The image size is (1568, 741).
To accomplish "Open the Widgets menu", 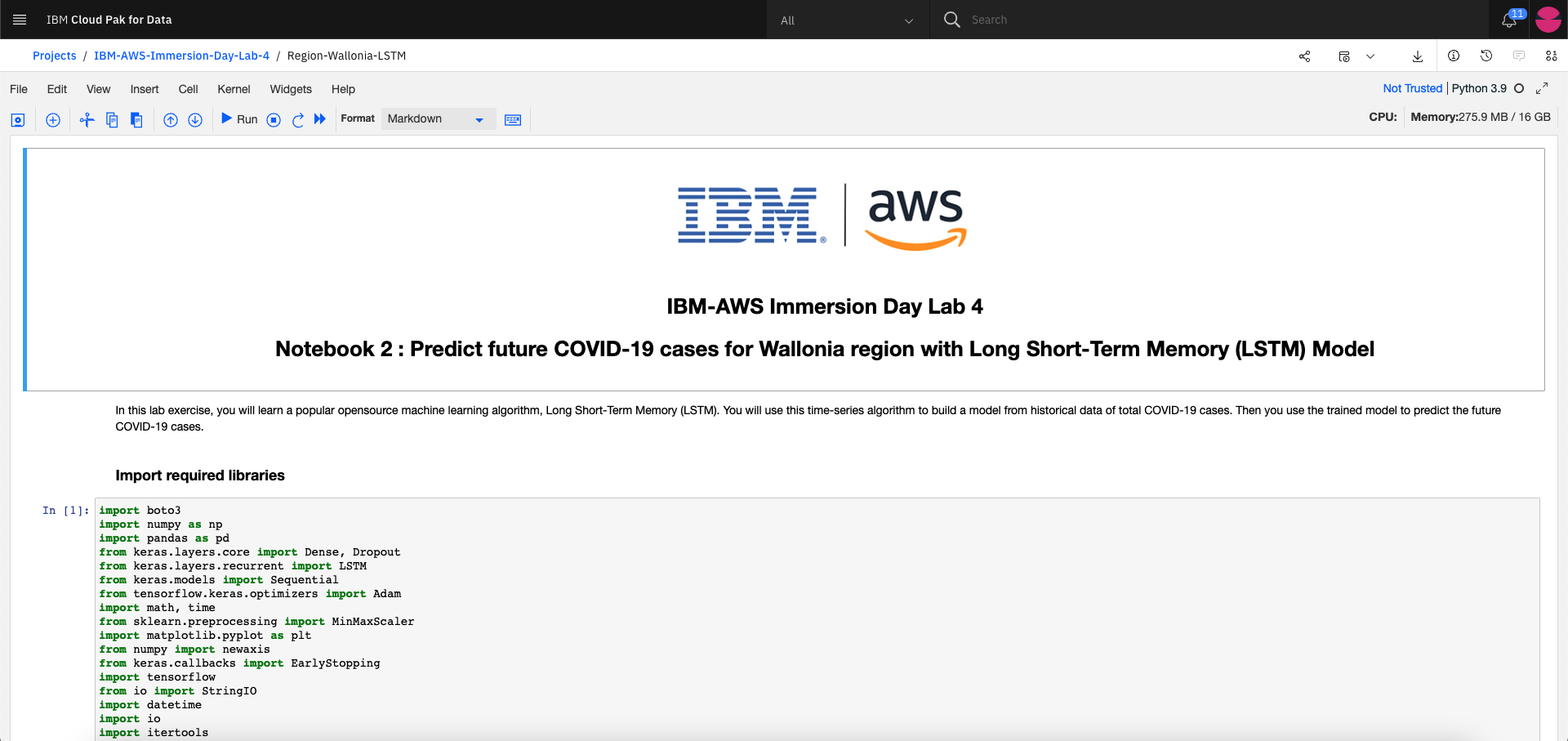I will pos(291,89).
